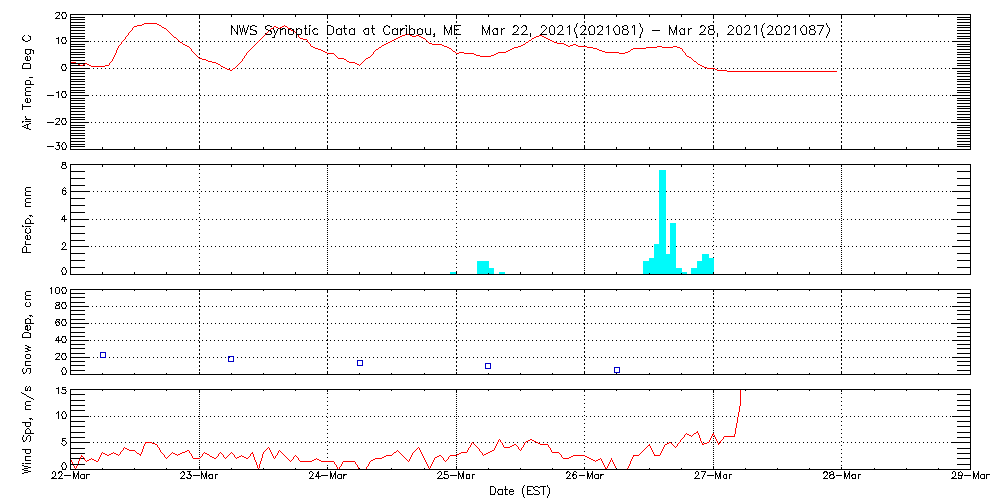1000x500 pixels.
Task: Select the snow depth square after 25-Mar
Action: click(x=488, y=366)
